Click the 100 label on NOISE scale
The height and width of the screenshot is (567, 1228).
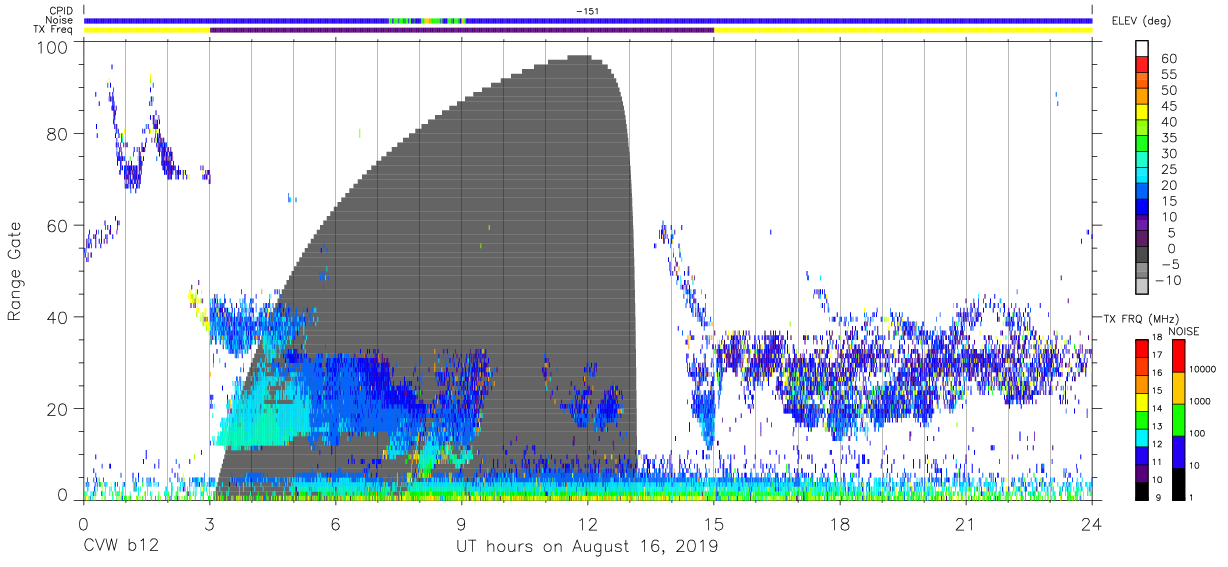[1197, 434]
